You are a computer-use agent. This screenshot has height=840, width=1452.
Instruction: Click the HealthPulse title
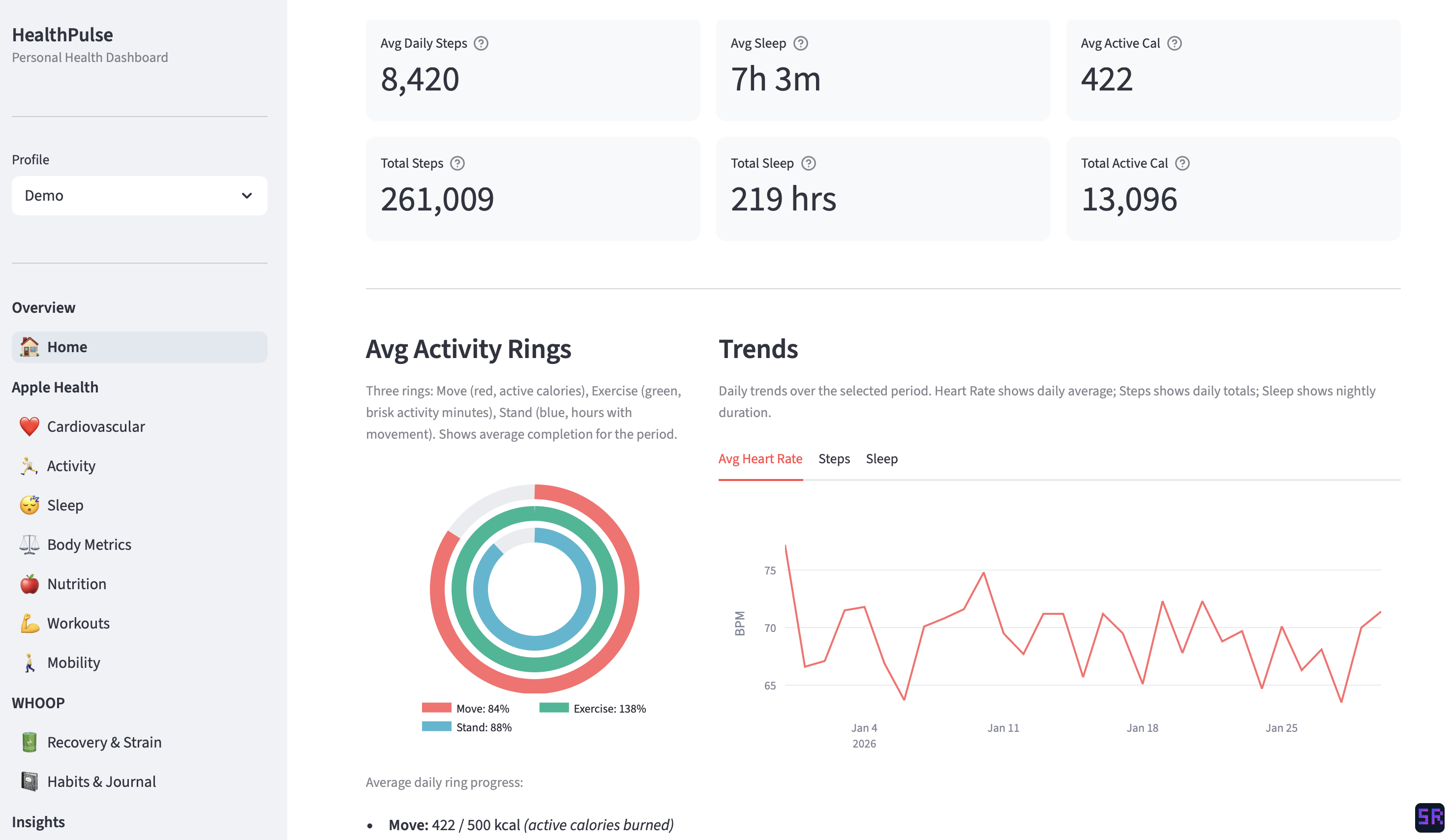click(x=63, y=34)
